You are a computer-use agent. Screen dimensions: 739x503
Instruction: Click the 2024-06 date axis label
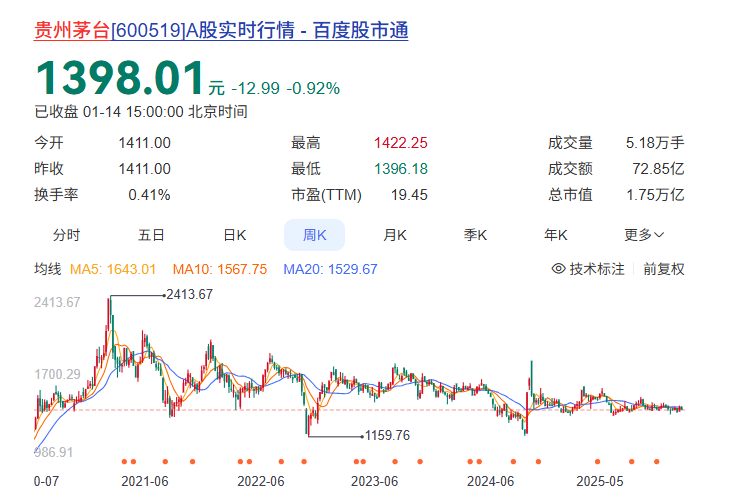pyautogui.click(x=491, y=481)
